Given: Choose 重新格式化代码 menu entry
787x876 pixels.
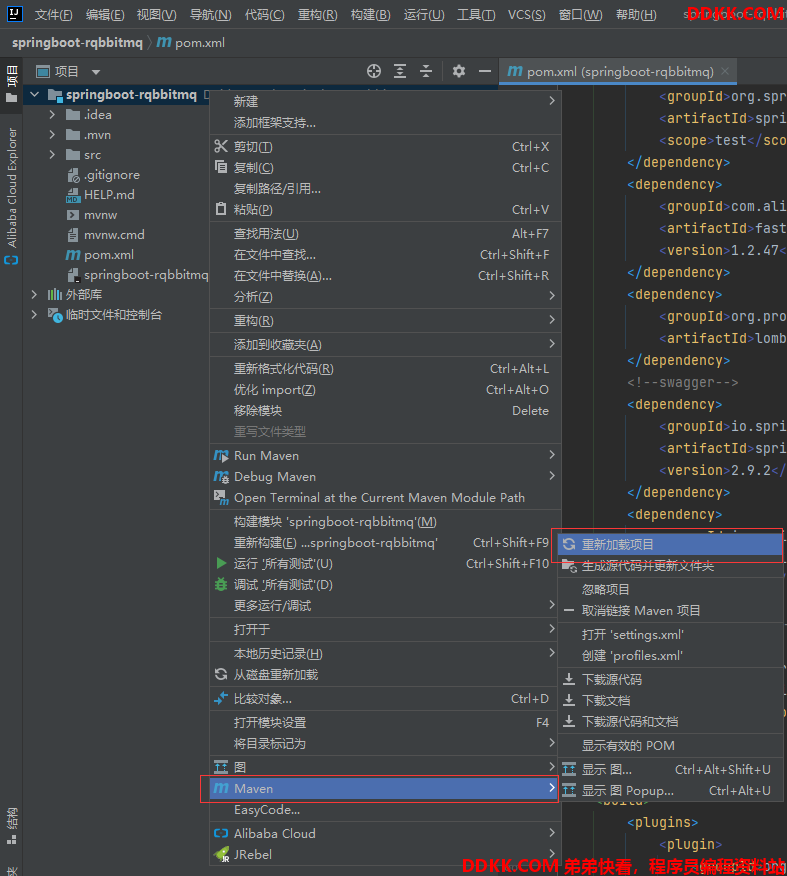Looking at the screenshot, I should point(385,369).
